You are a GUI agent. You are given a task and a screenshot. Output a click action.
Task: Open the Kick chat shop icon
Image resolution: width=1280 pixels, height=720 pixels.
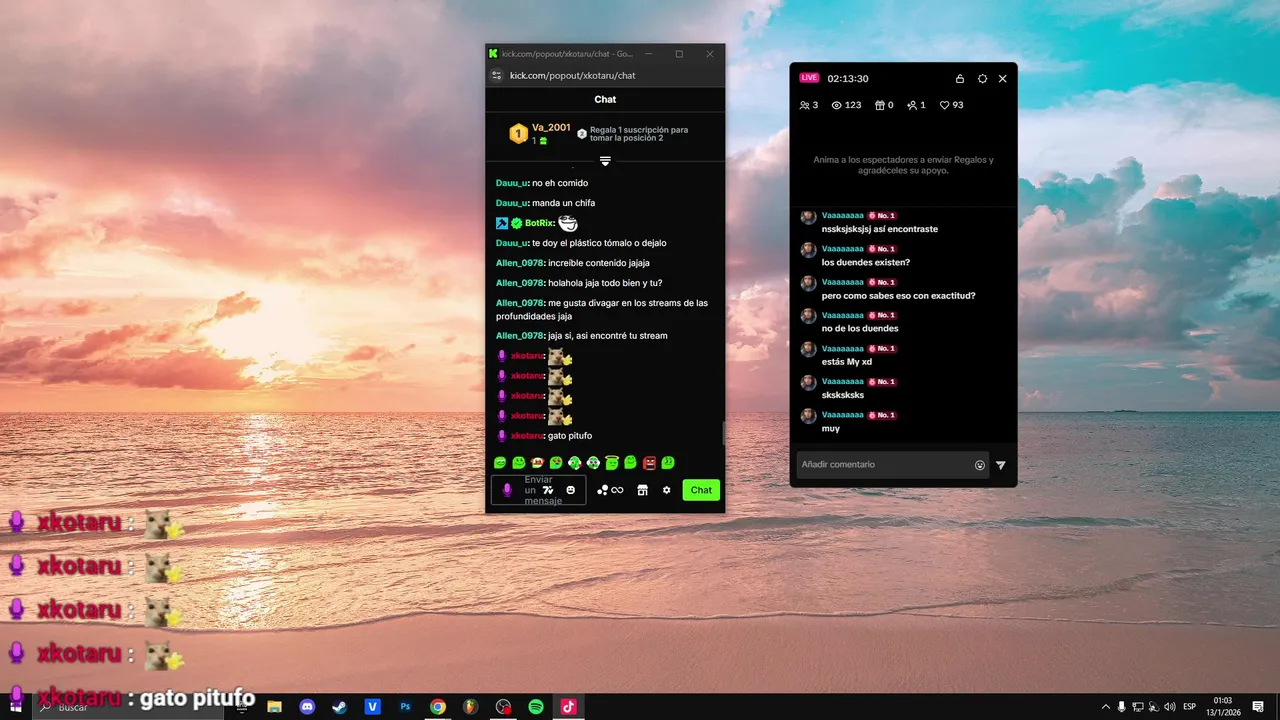click(643, 490)
